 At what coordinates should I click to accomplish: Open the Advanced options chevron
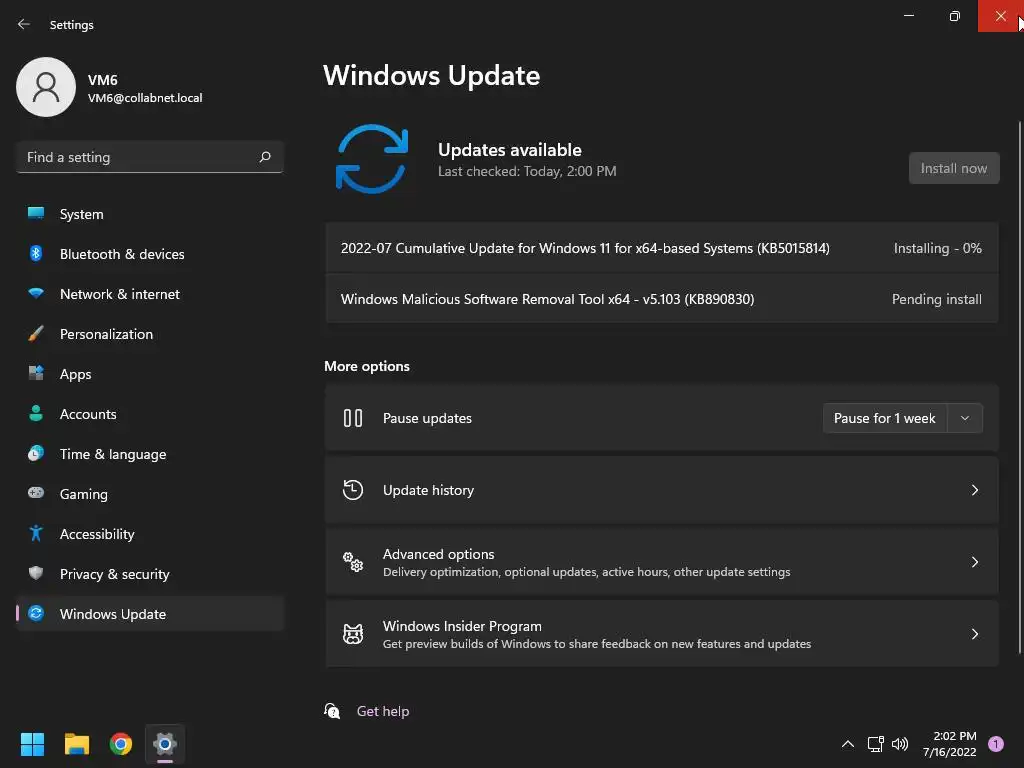[974, 562]
